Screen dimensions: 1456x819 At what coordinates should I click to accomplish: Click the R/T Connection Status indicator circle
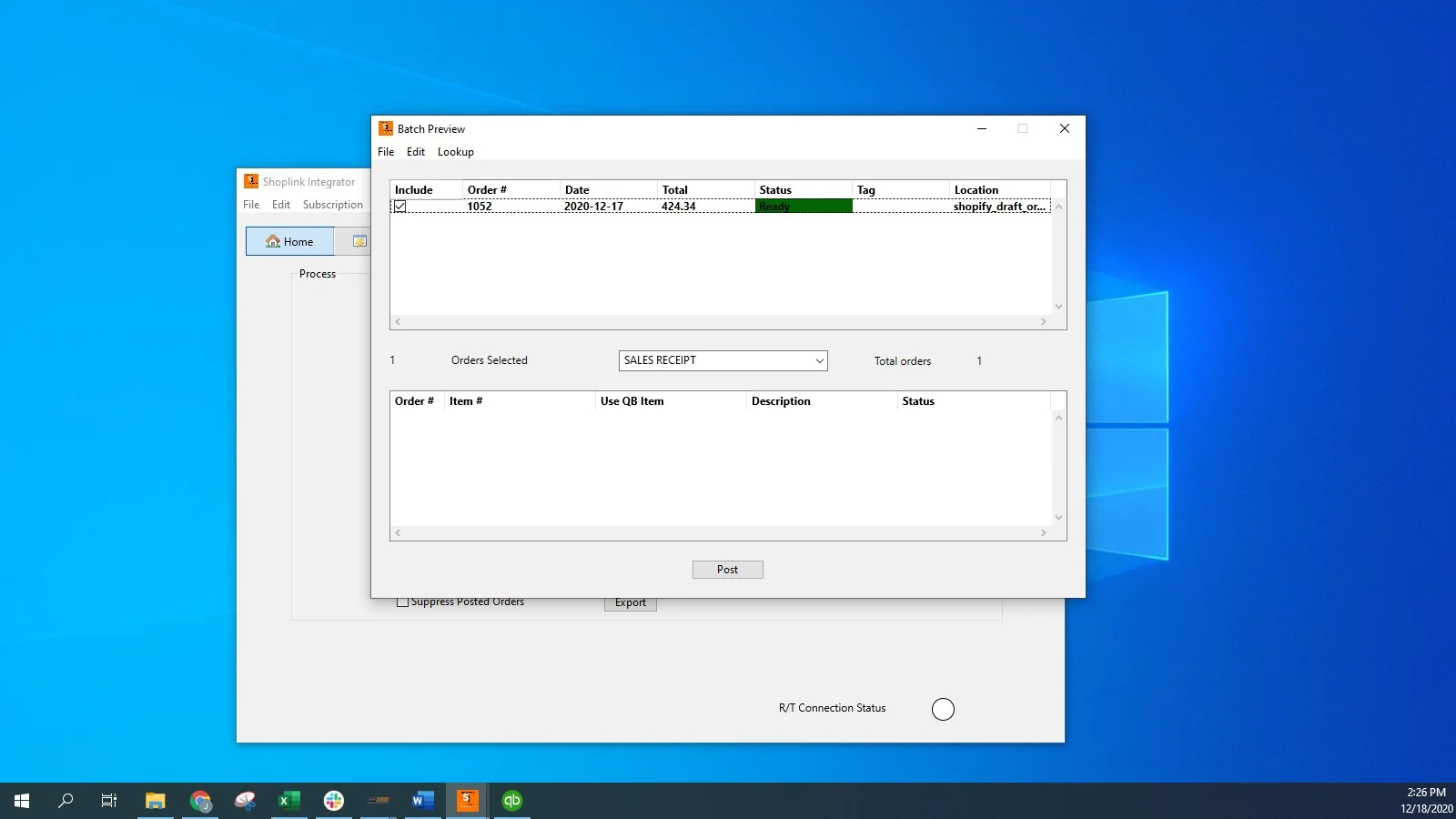[x=943, y=709]
